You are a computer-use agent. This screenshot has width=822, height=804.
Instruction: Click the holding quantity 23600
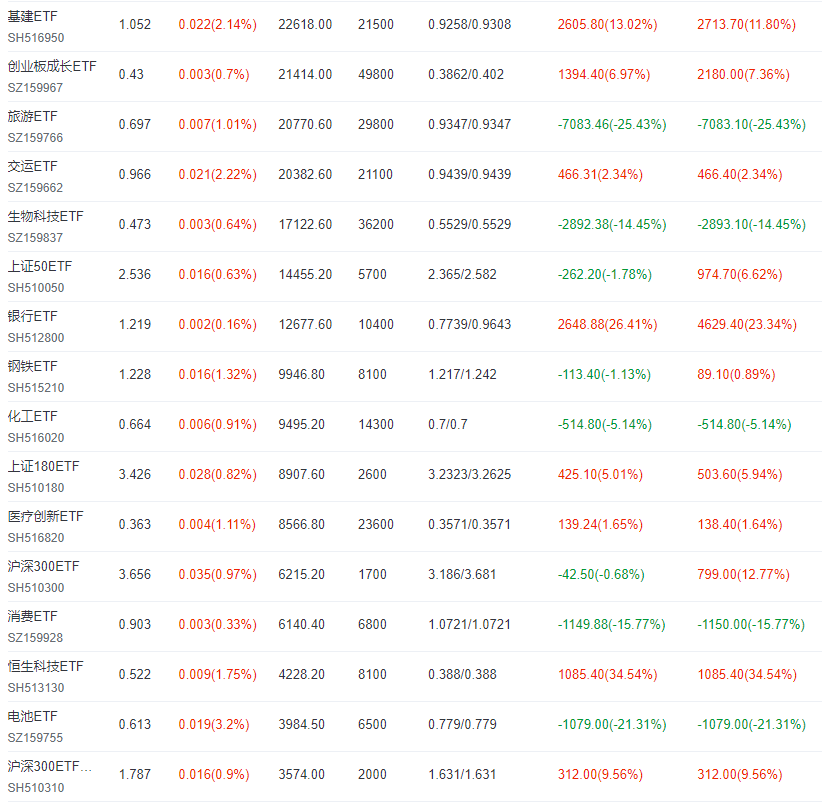tap(376, 525)
